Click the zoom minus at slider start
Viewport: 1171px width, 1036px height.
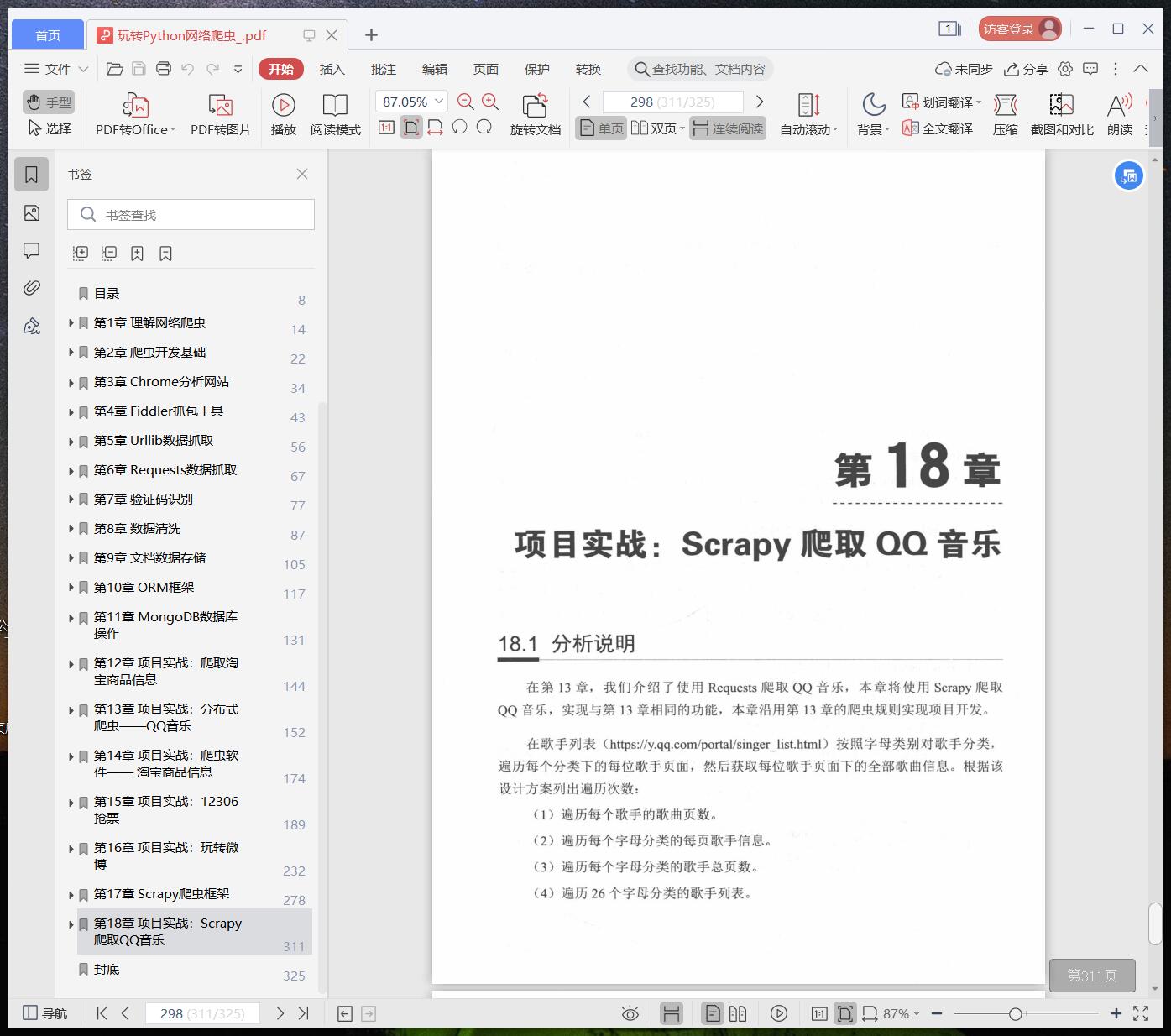937,1013
